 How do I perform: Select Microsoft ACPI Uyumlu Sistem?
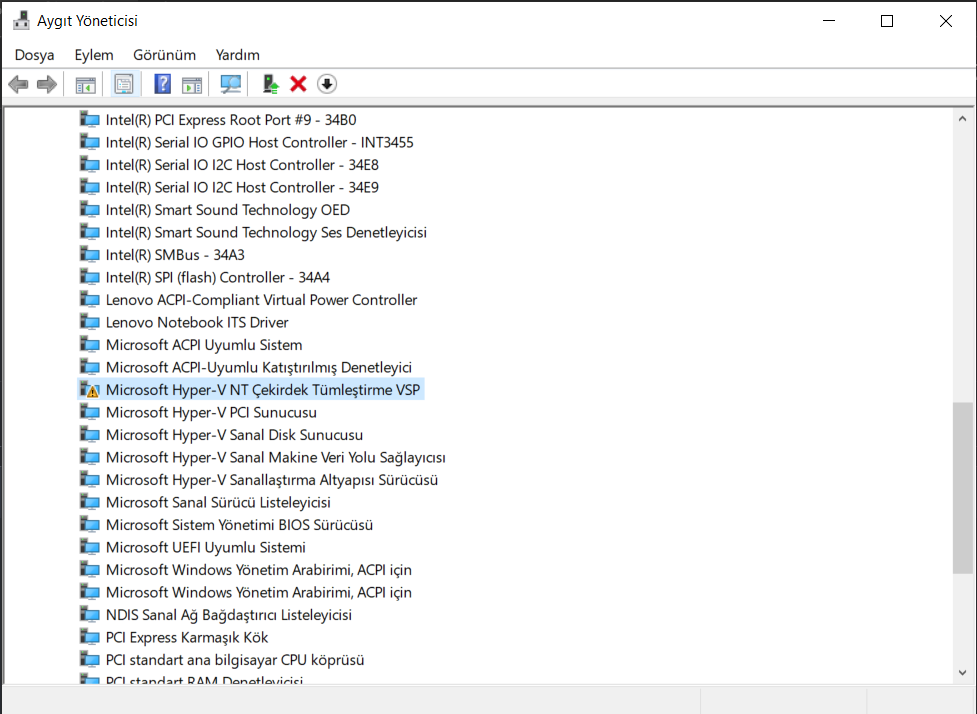point(204,345)
